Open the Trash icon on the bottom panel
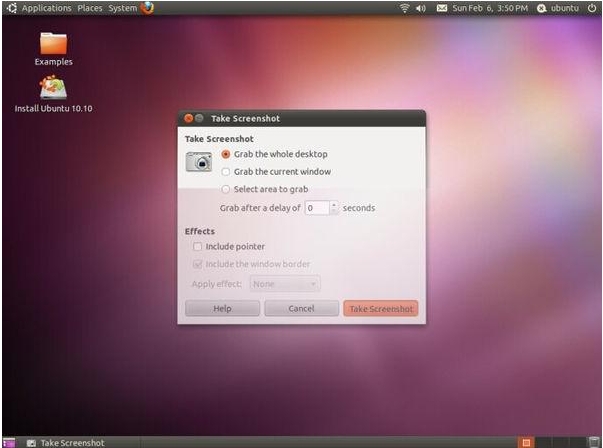Viewport: 603px width, 448px height. (594, 443)
